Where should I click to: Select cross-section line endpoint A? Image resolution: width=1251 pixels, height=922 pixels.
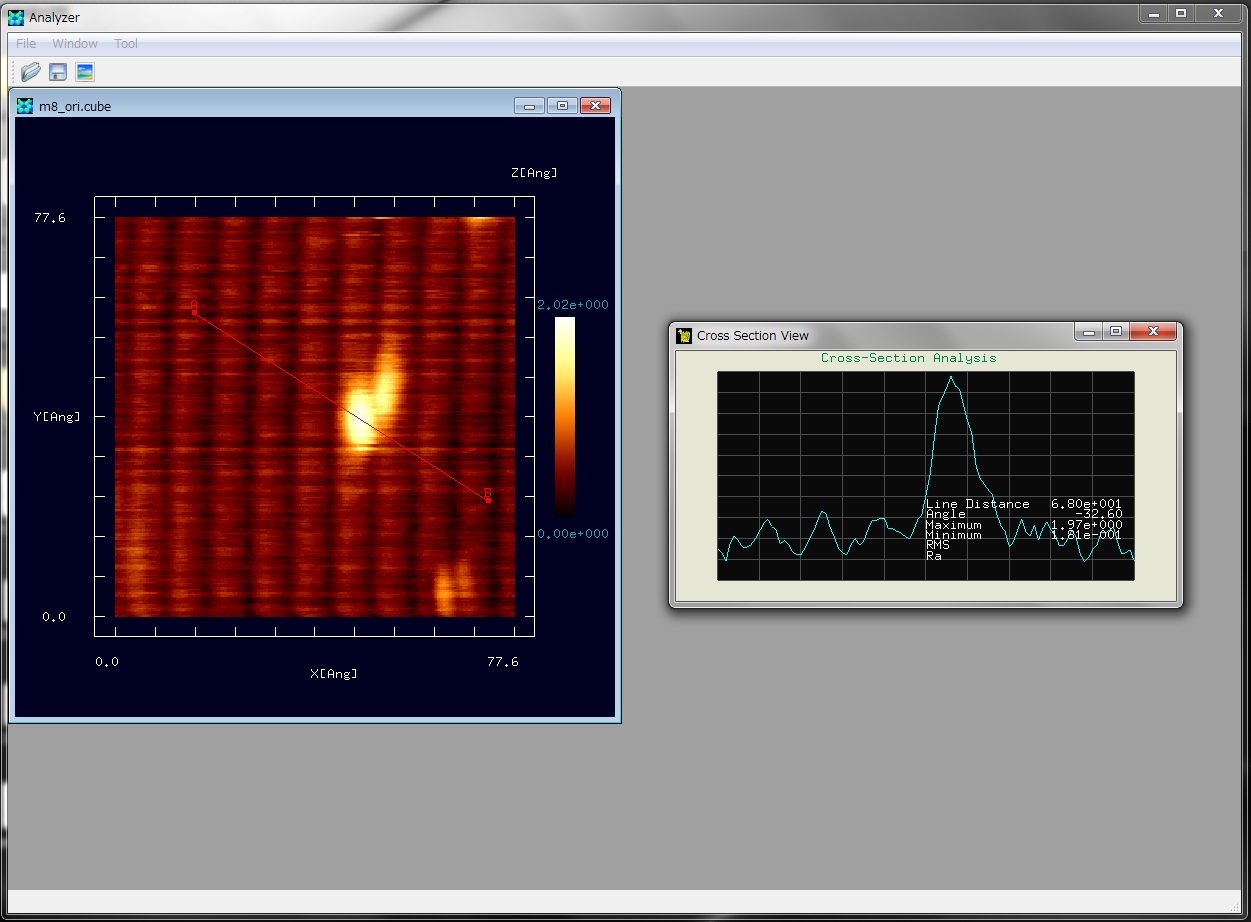[x=194, y=312]
